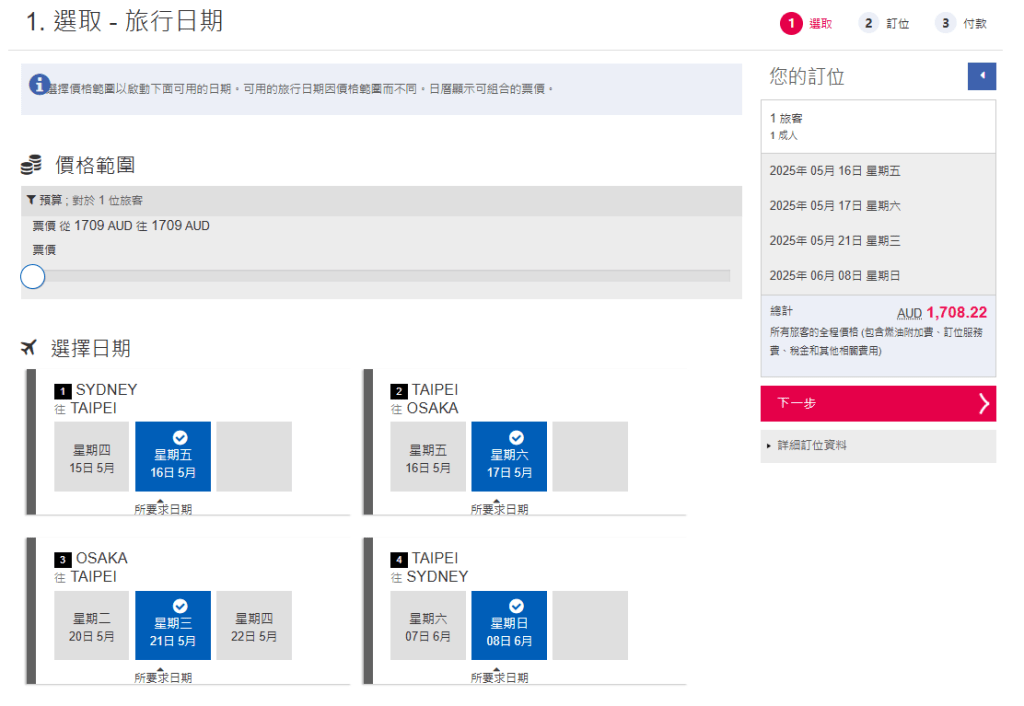Viewport: 1024px width, 706px height.
Task: Choose 星期四 22日 5月 for Osaka to Taipei
Action: (x=254, y=625)
